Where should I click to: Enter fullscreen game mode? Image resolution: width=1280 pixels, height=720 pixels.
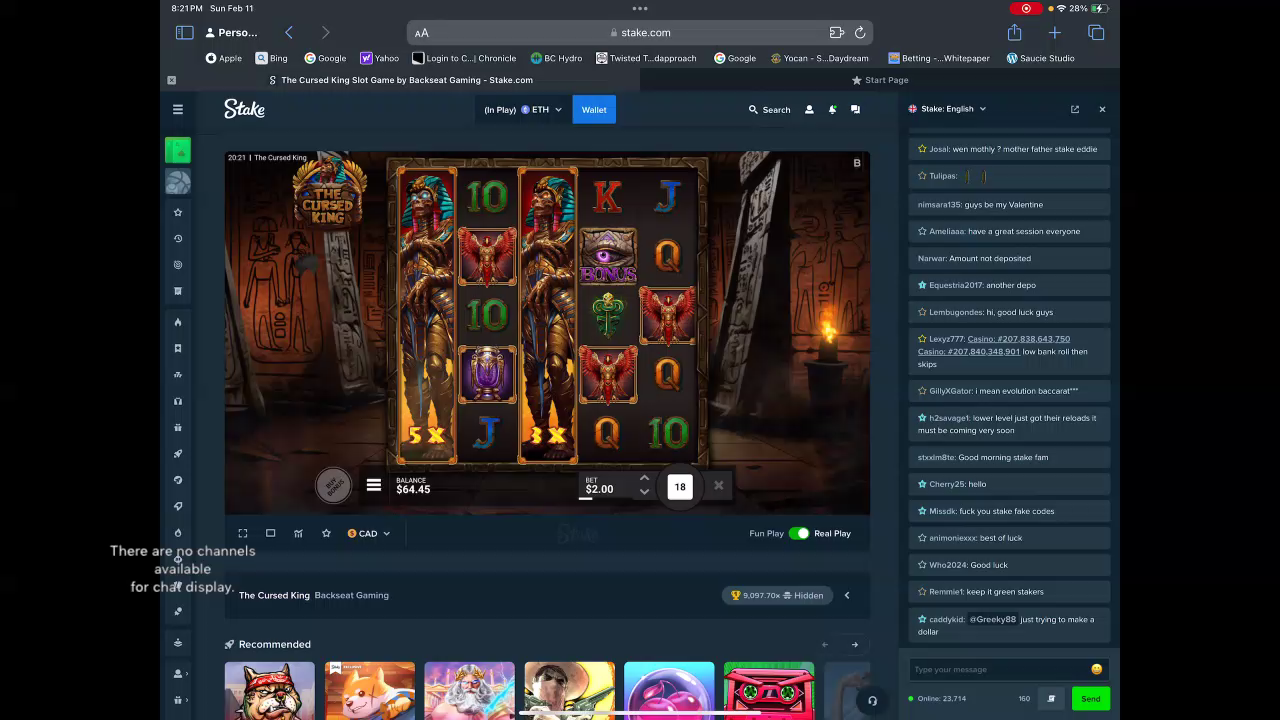(243, 533)
